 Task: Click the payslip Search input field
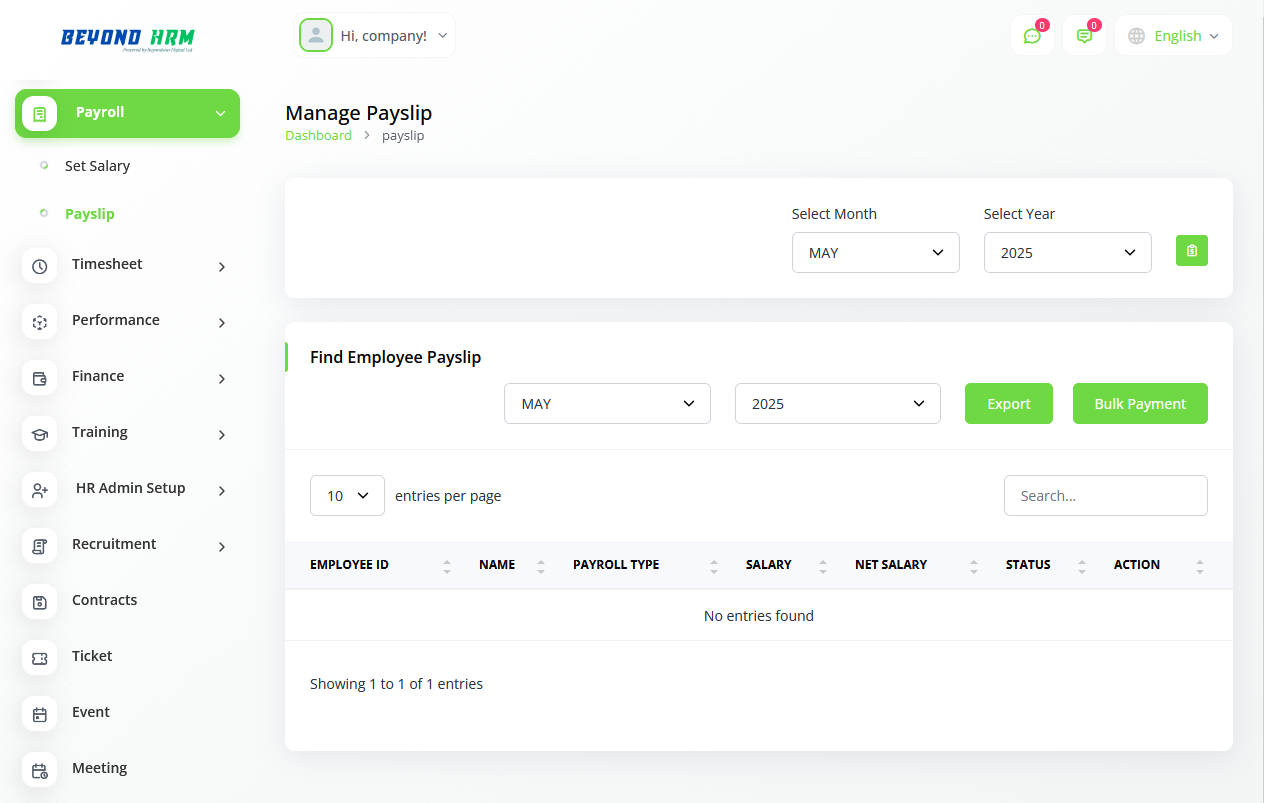tap(1105, 496)
